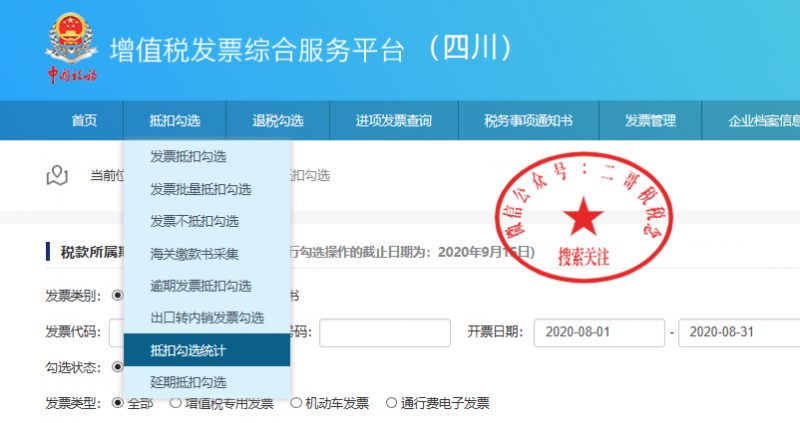Navigate to 发票管理 section
Image resolution: width=800 pixels, height=423 pixels.
[x=650, y=121]
